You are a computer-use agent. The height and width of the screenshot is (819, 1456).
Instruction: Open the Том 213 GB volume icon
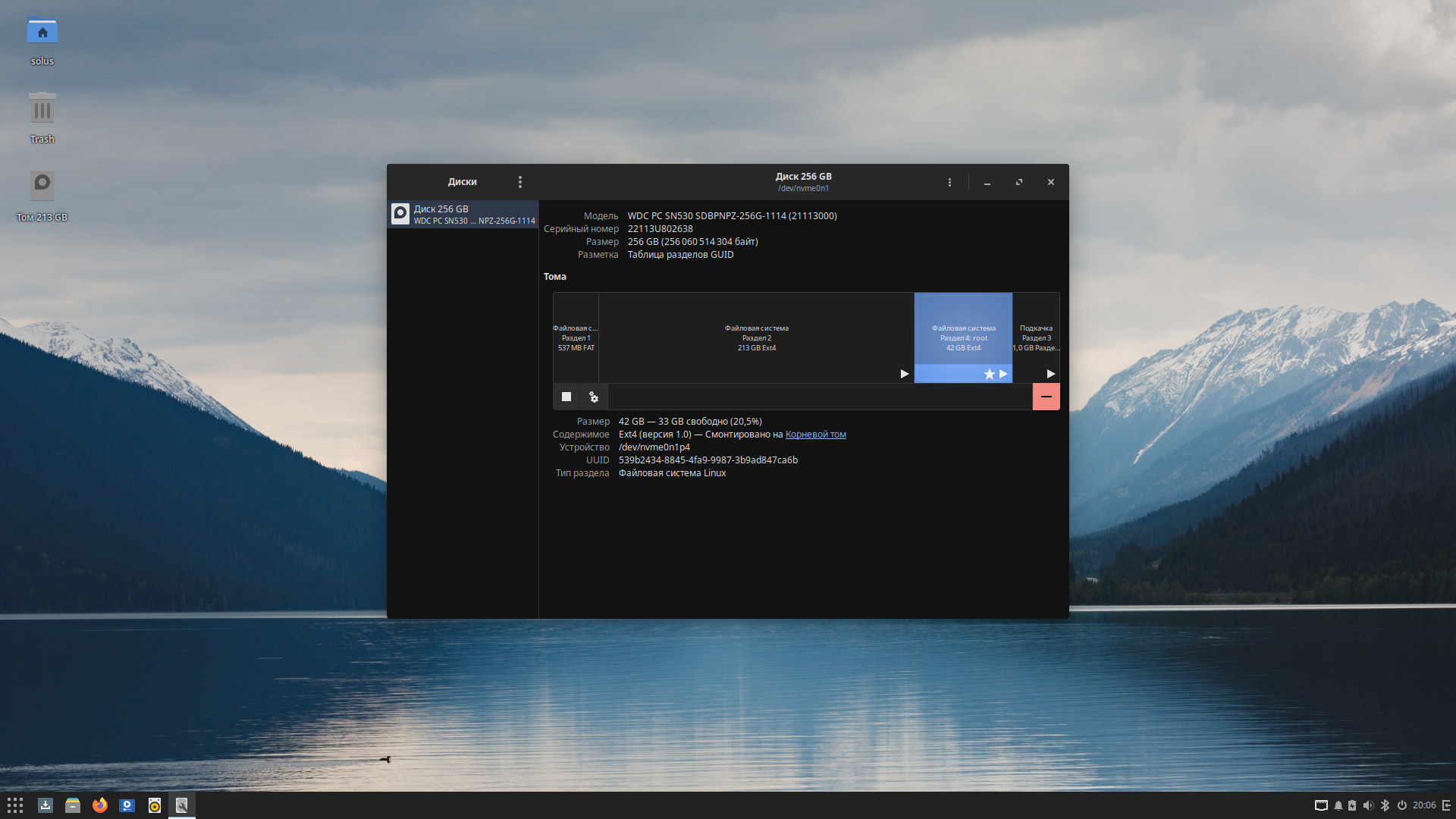pos(42,186)
